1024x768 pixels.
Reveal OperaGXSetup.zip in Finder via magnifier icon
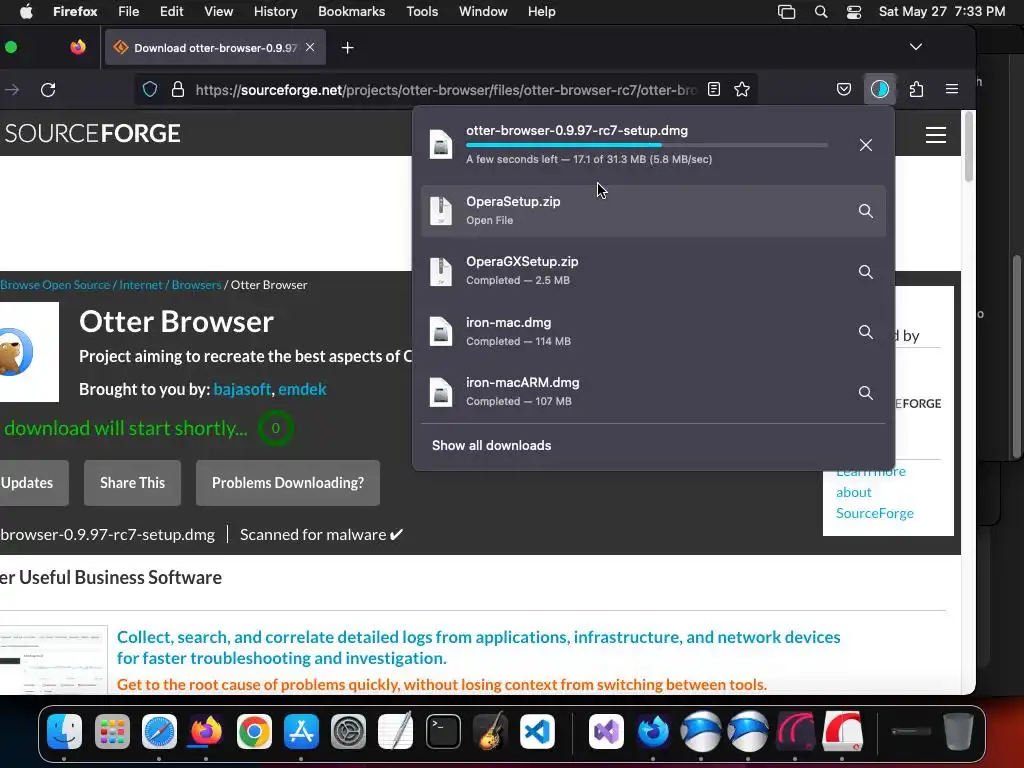pyautogui.click(x=865, y=272)
